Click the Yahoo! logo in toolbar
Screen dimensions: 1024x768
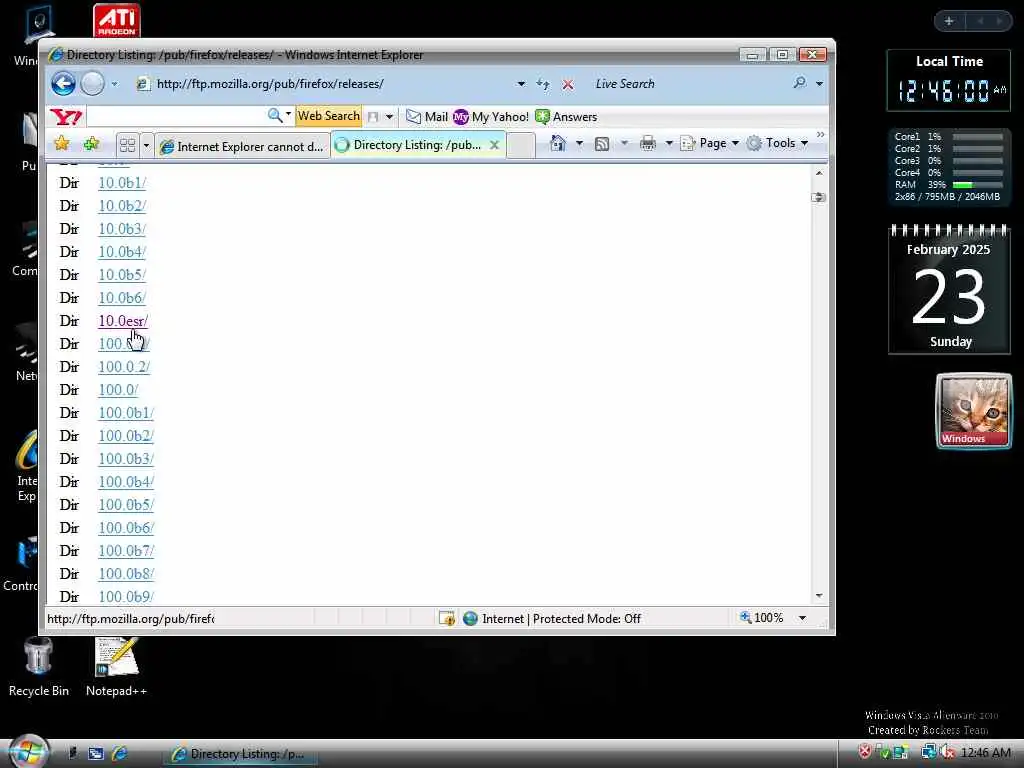pos(66,117)
